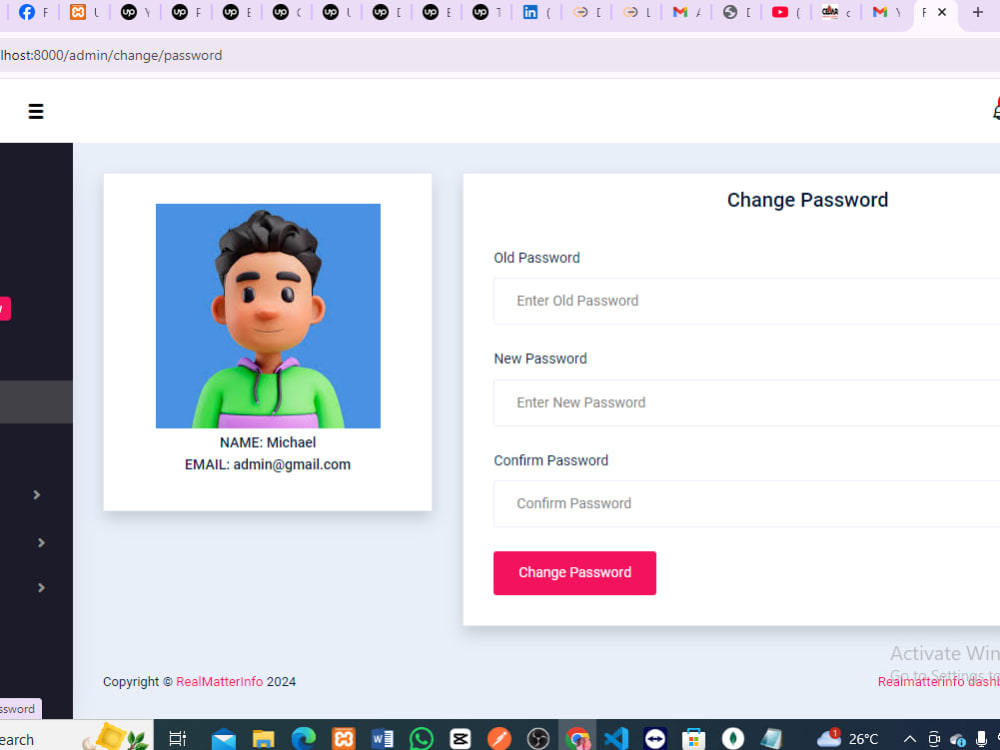Switch to the Facebook browser tab

[x=33, y=12]
